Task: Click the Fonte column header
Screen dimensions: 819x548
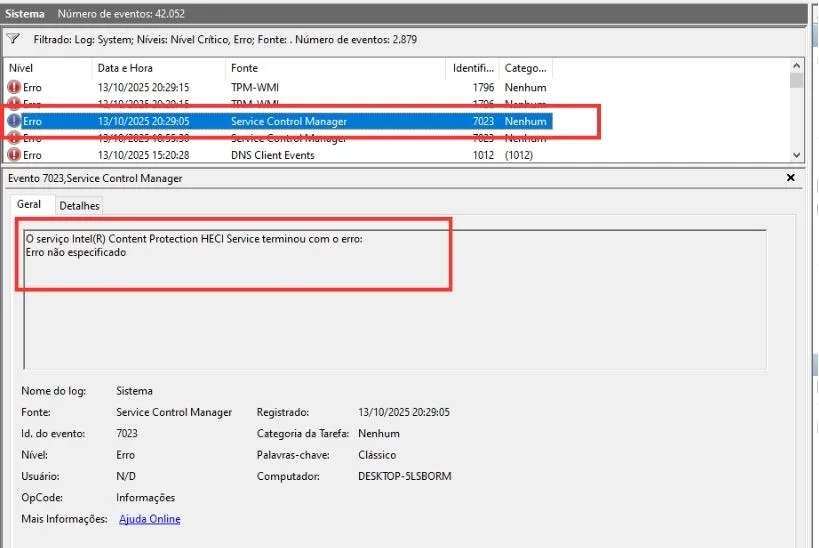Action: click(244, 68)
